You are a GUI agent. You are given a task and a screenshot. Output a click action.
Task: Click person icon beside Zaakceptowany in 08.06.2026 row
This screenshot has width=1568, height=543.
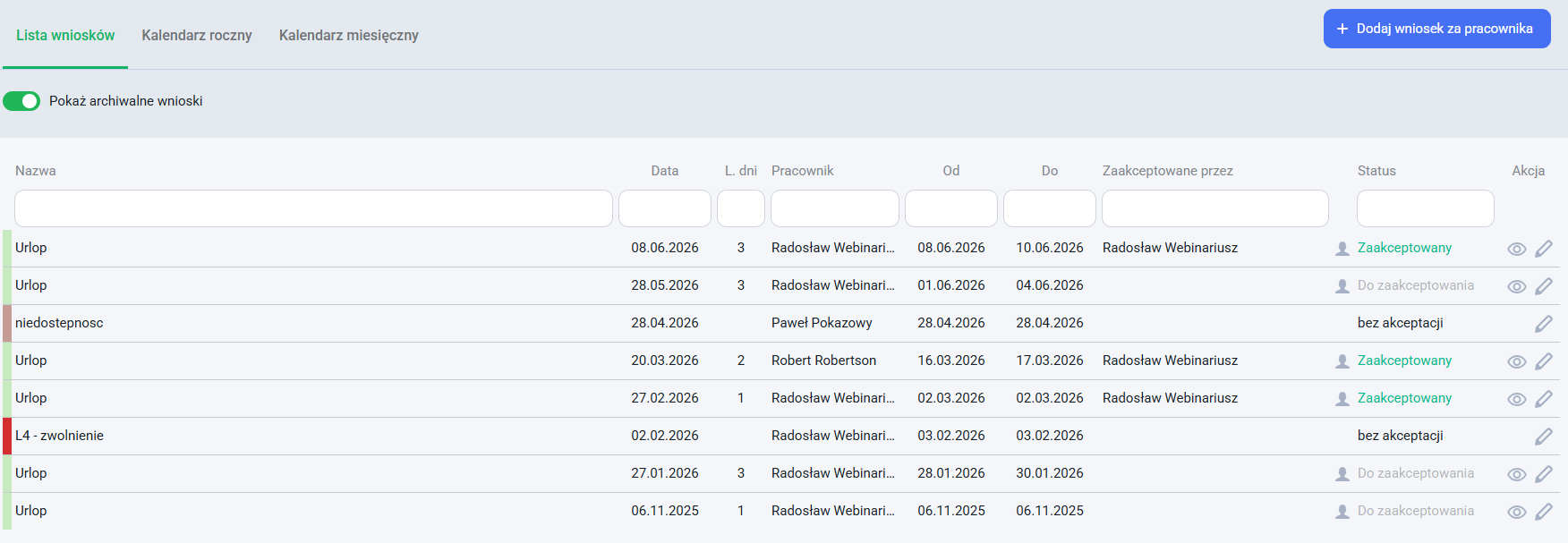tap(1342, 249)
